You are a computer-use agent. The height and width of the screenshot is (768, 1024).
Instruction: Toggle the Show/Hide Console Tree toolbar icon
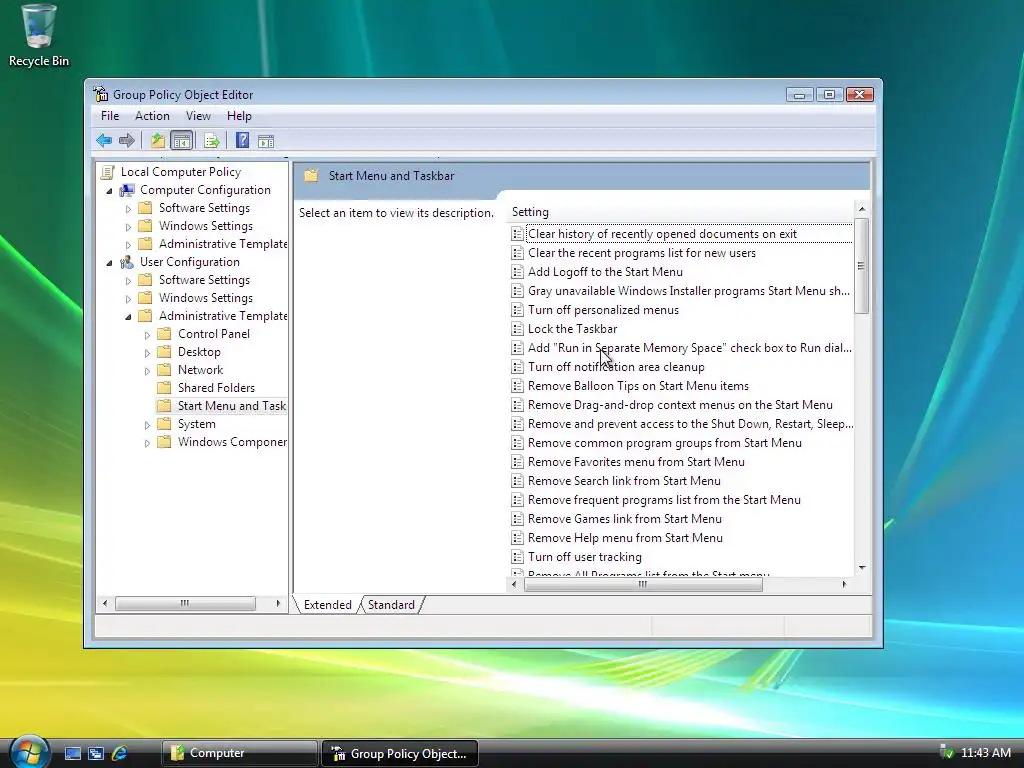pyautogui.click(x=182, y=140)
